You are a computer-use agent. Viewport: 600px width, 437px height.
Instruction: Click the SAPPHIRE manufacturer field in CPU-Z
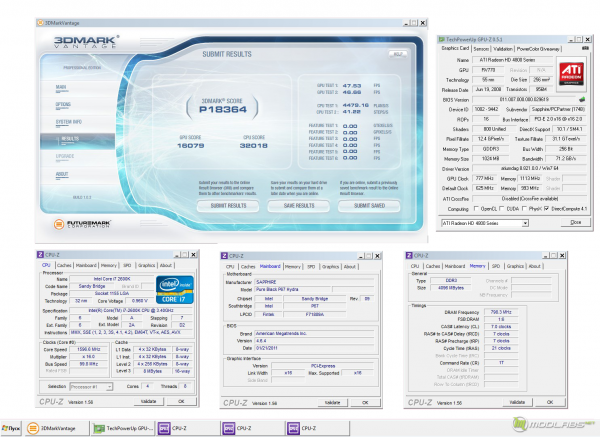(314, 282)
